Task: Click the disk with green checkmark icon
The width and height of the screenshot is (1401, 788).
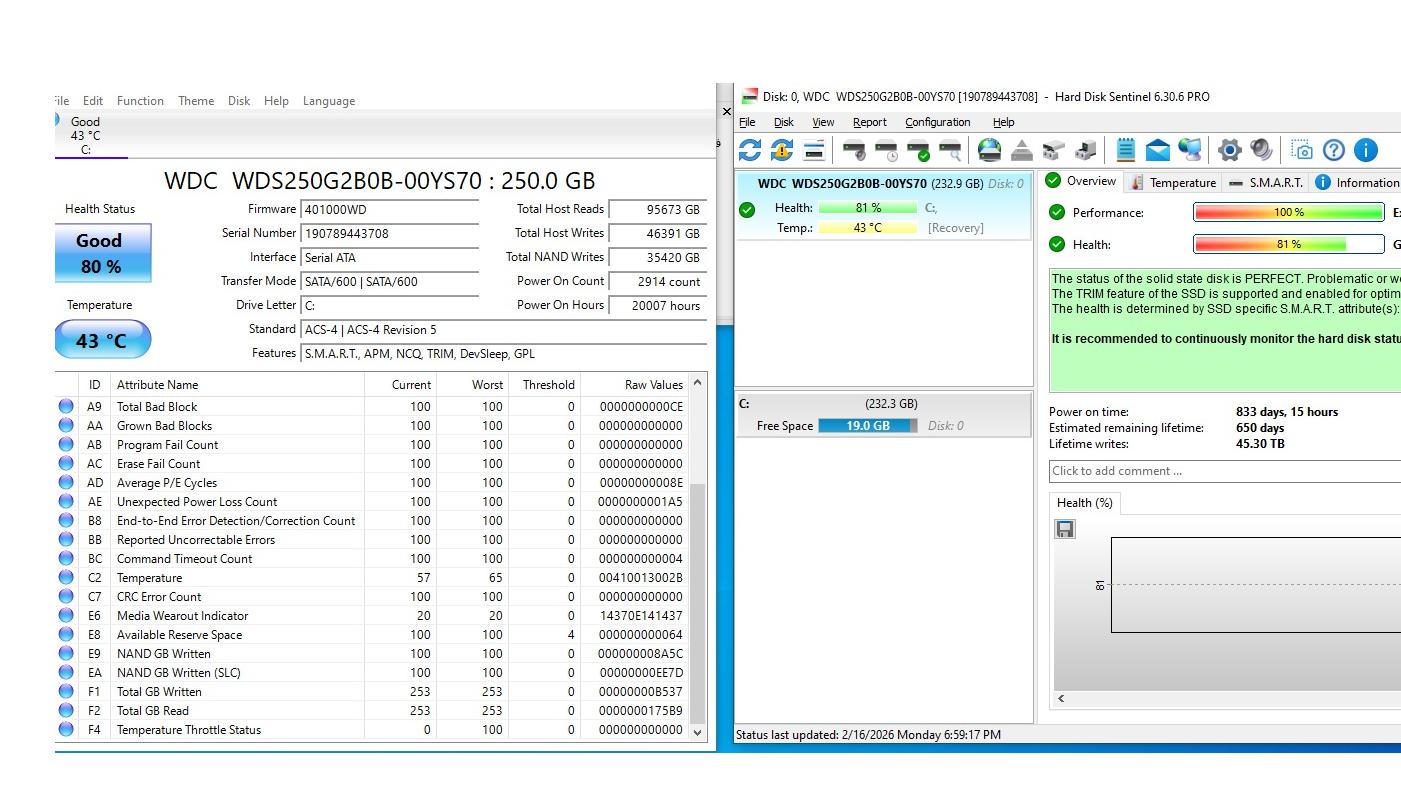Action: coord(917,151)
